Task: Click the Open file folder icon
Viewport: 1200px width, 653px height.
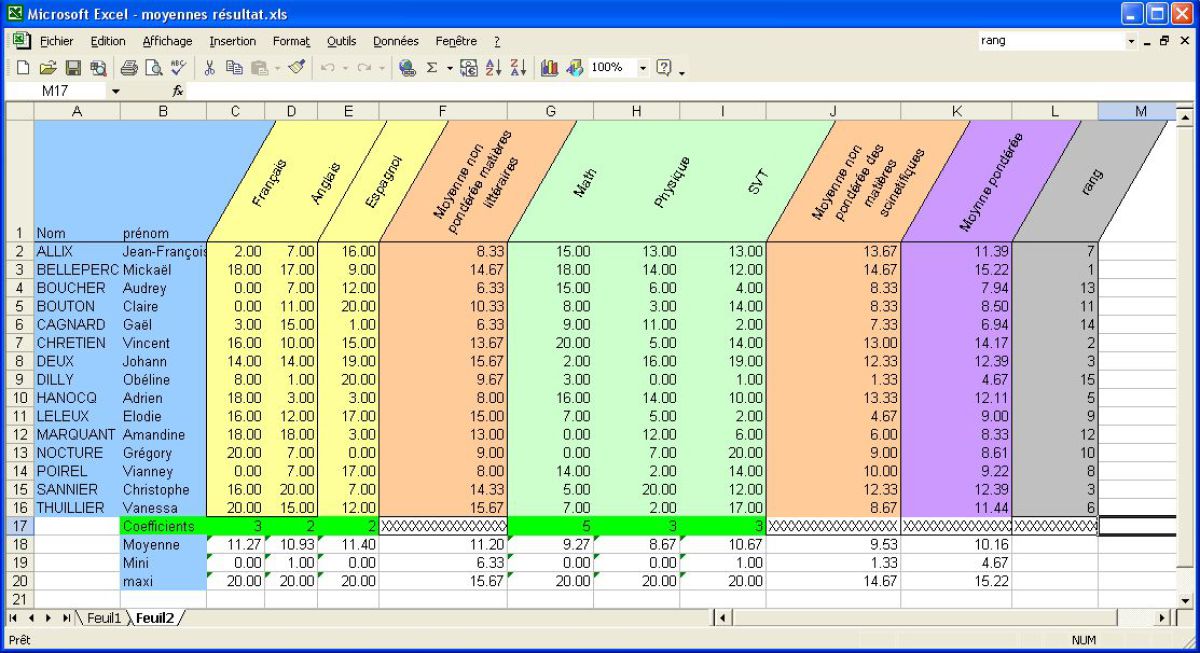Action: 48,68
